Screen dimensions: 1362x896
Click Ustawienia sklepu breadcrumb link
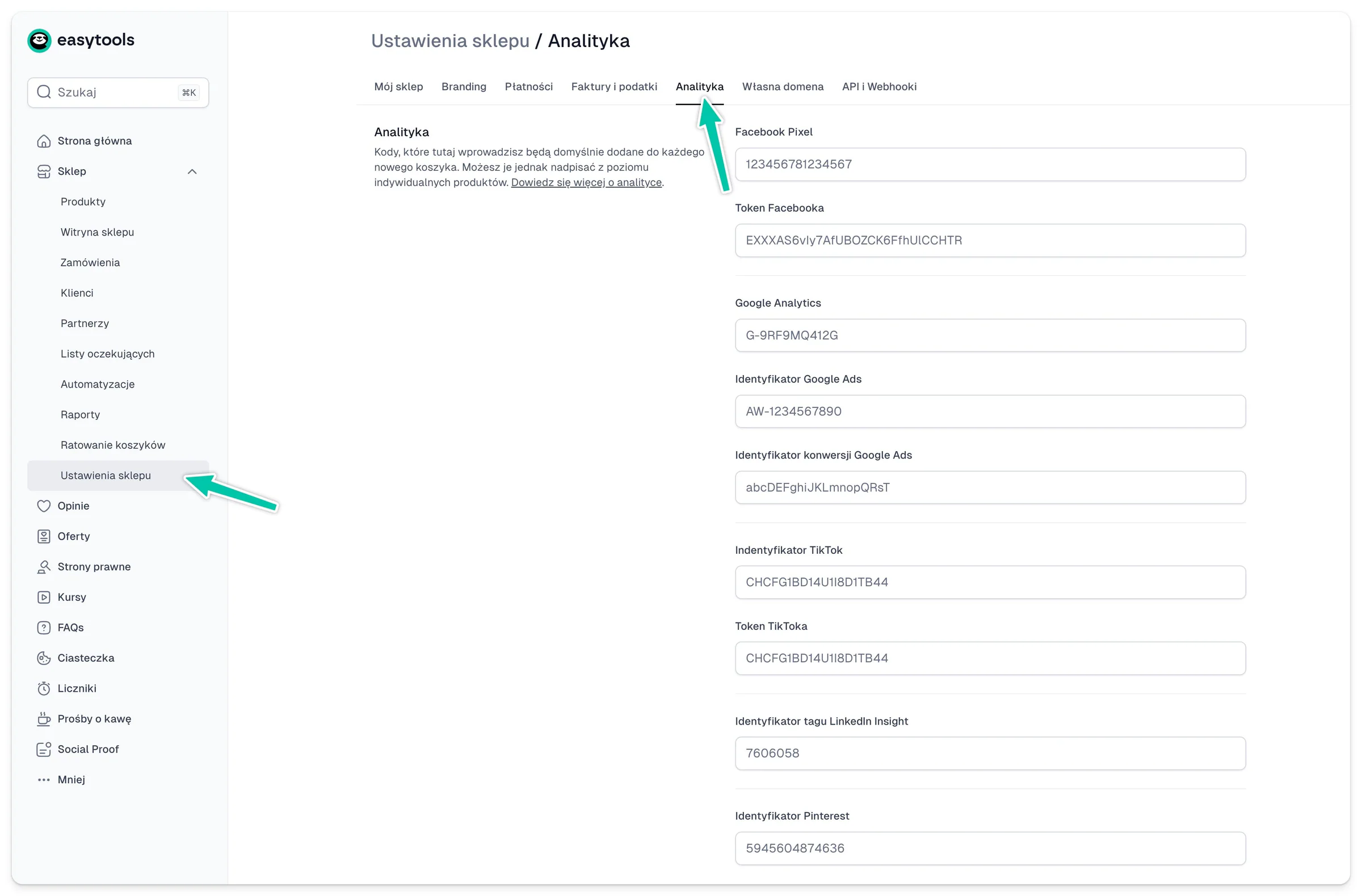pyautogui.click(x=450, y=41)
